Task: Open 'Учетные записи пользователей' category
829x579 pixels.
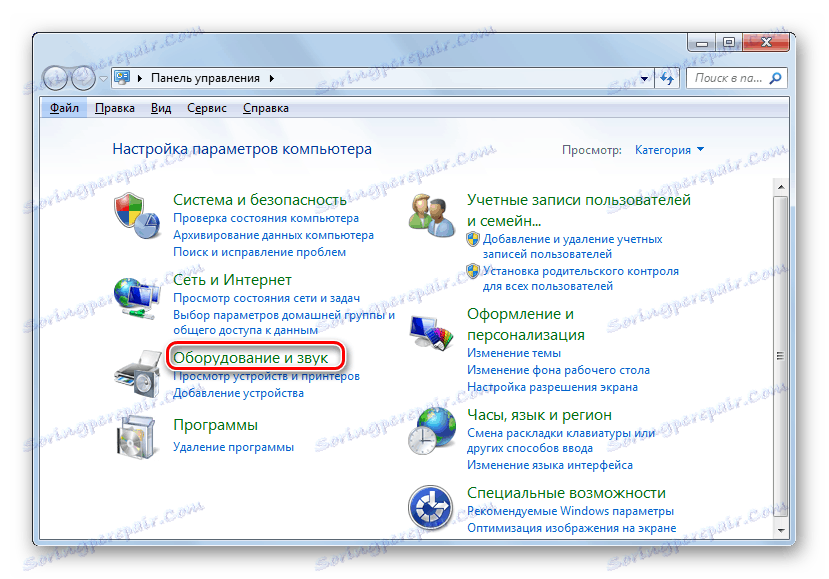Action: click(579, 210)
